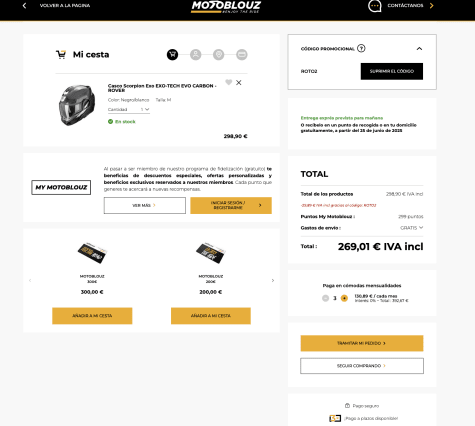Collapse the Código promocional section
475x426 pixels.
coord(419,49)
